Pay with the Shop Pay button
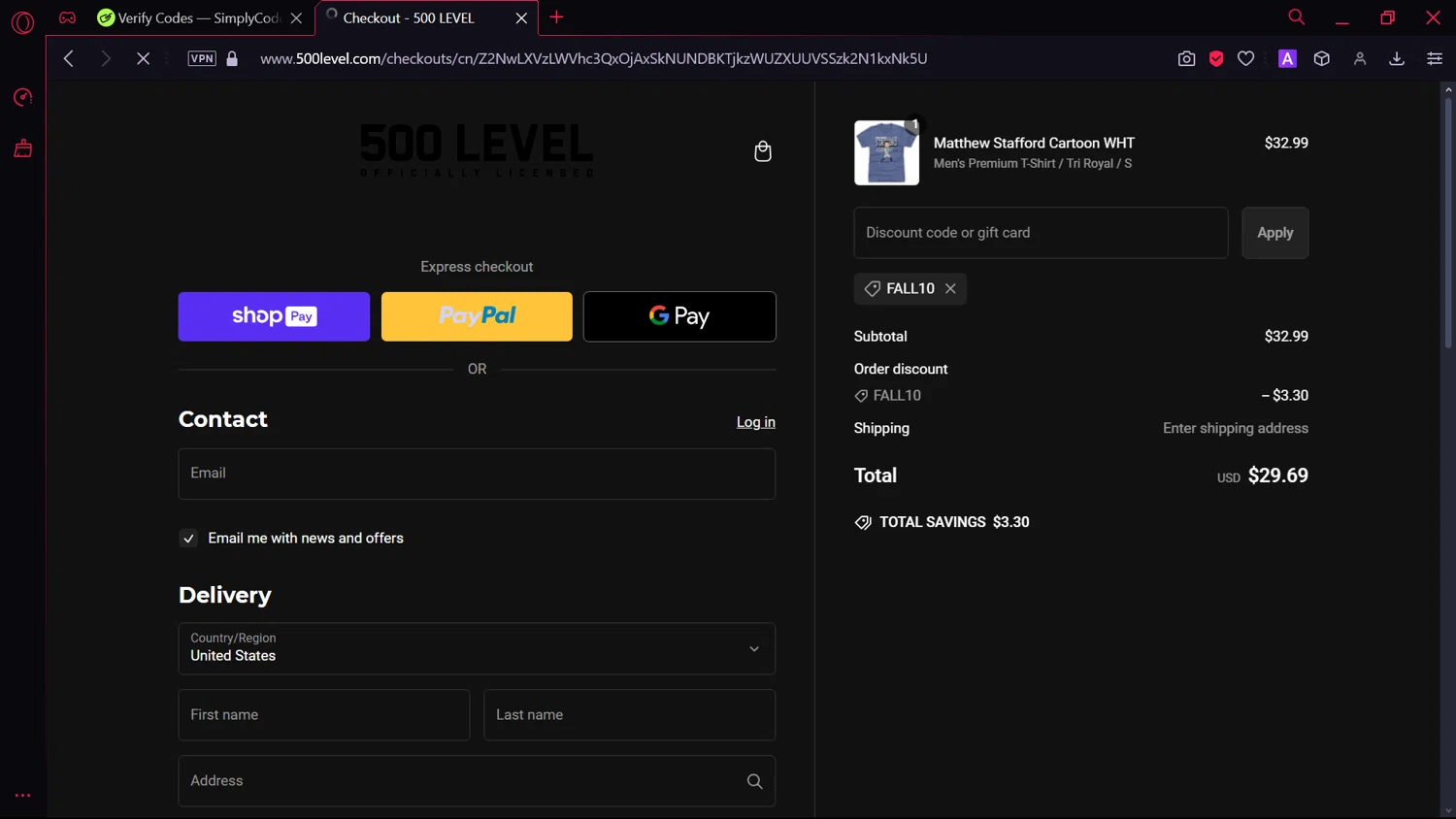 click(274, 316)
